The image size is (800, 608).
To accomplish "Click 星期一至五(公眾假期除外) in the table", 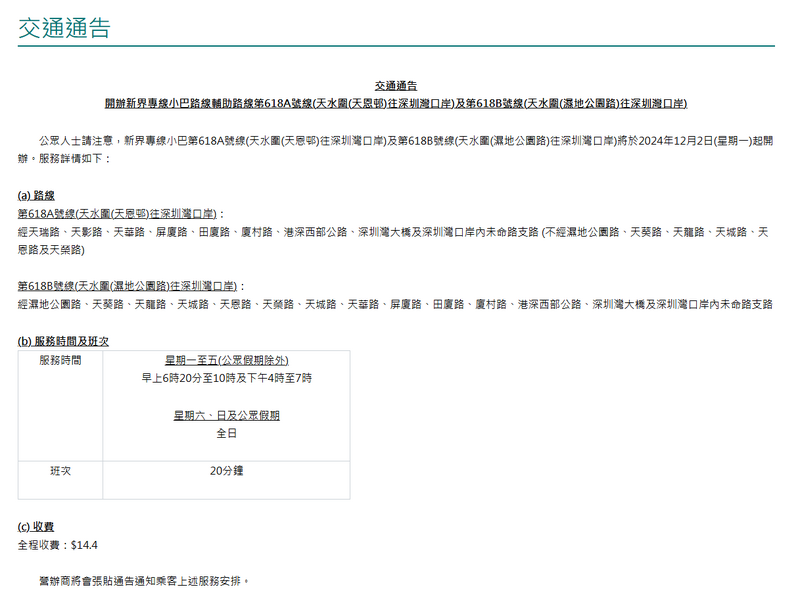I will point(227,359).
